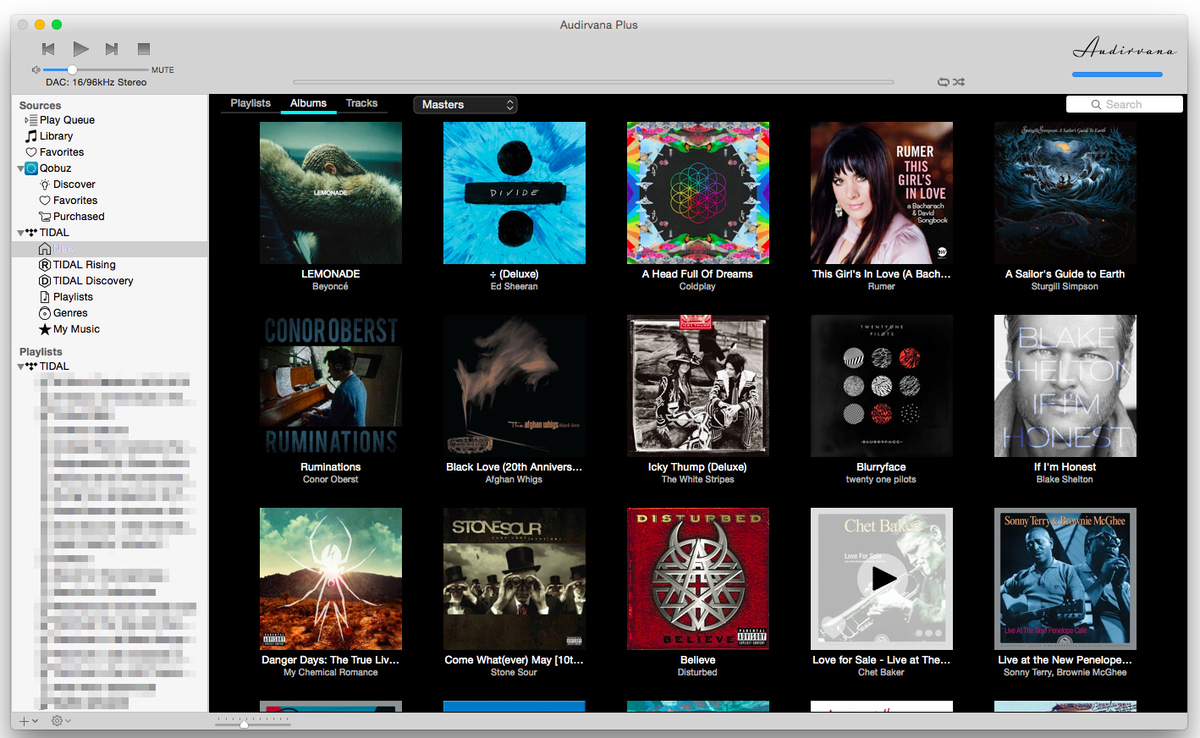Open the Library music note icon
Screen dimensions: 1200x738
click(x=31, y=136)
